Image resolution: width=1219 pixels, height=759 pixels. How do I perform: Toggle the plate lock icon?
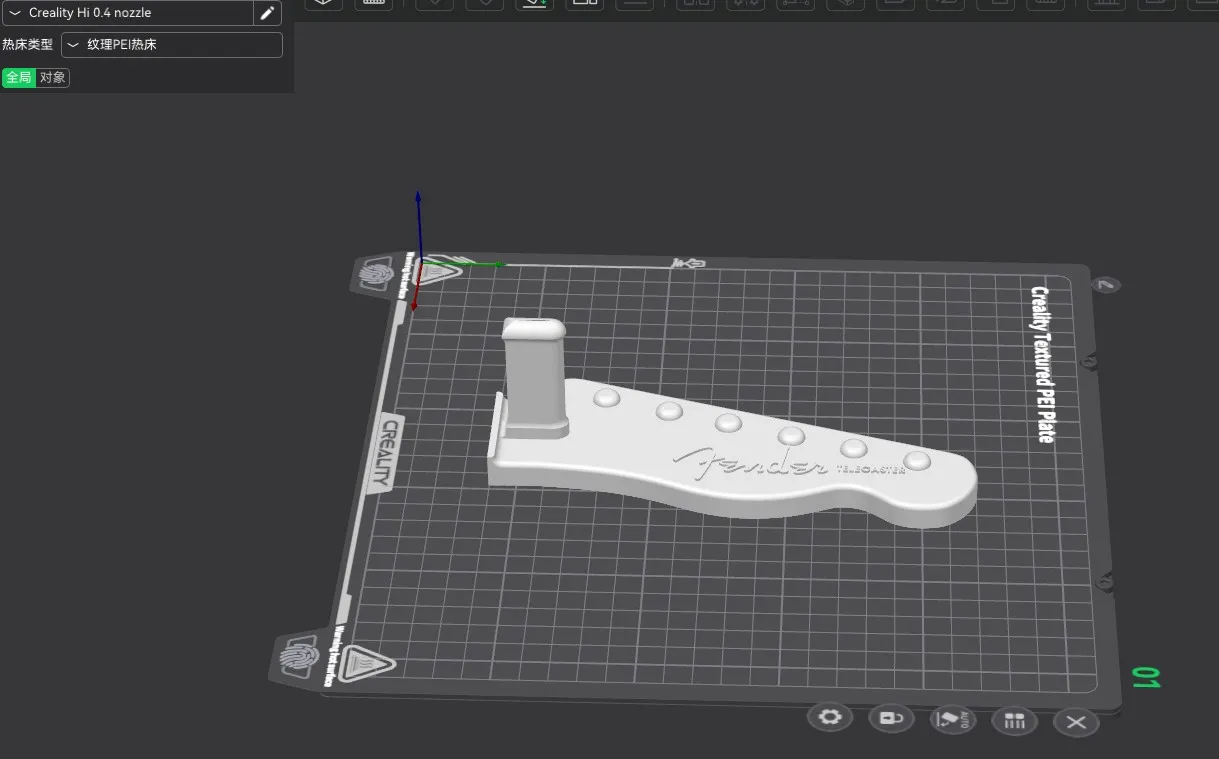point(889,718)
